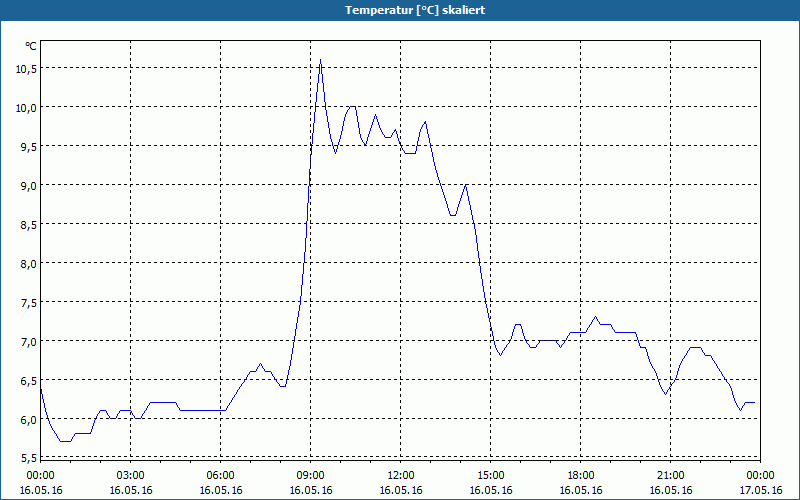Click the temperature peak above 10,5 on curve
The height and width of the screenshot is (500, 800).
pos(320,60)
